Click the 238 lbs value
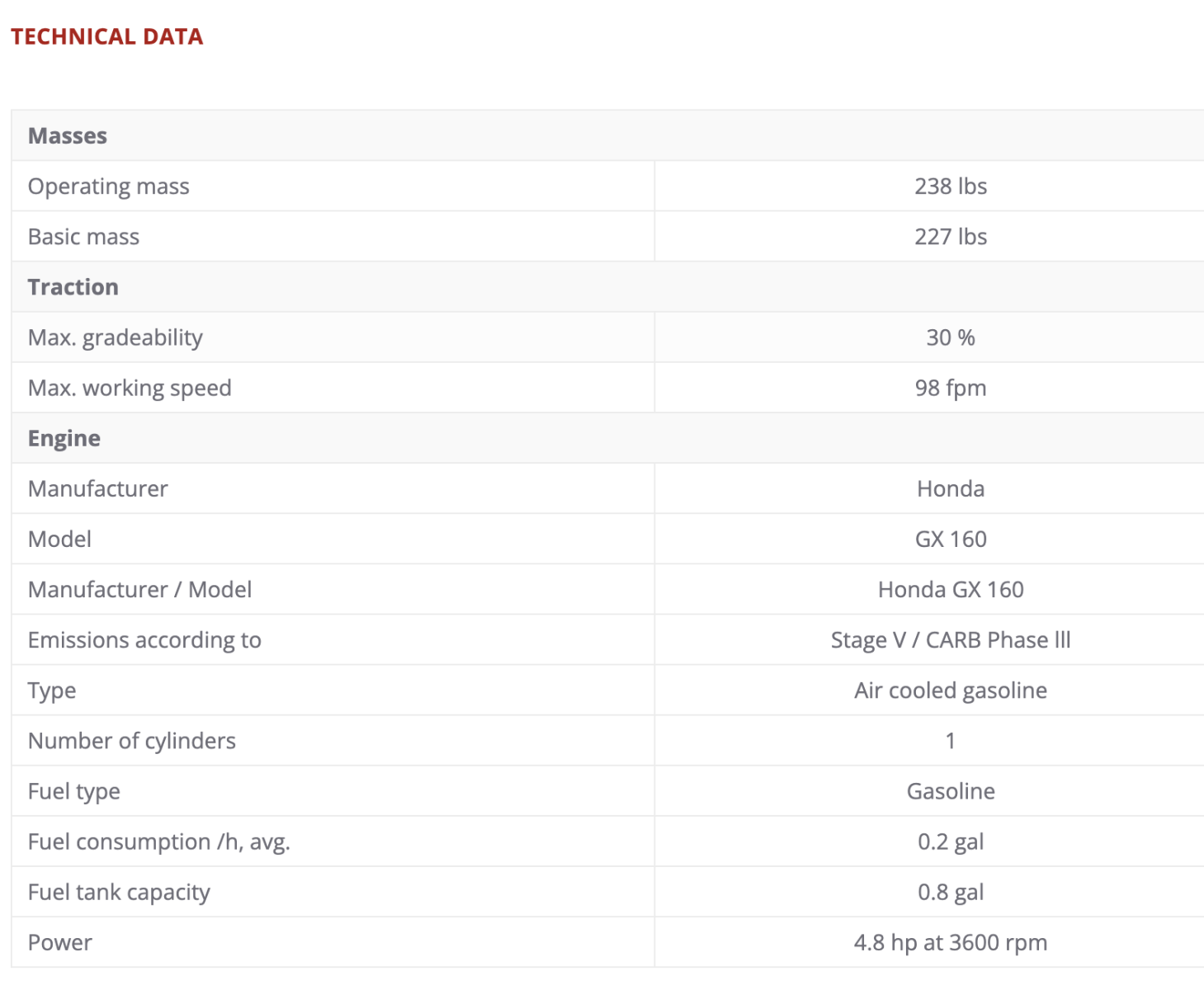 (950, 186)
